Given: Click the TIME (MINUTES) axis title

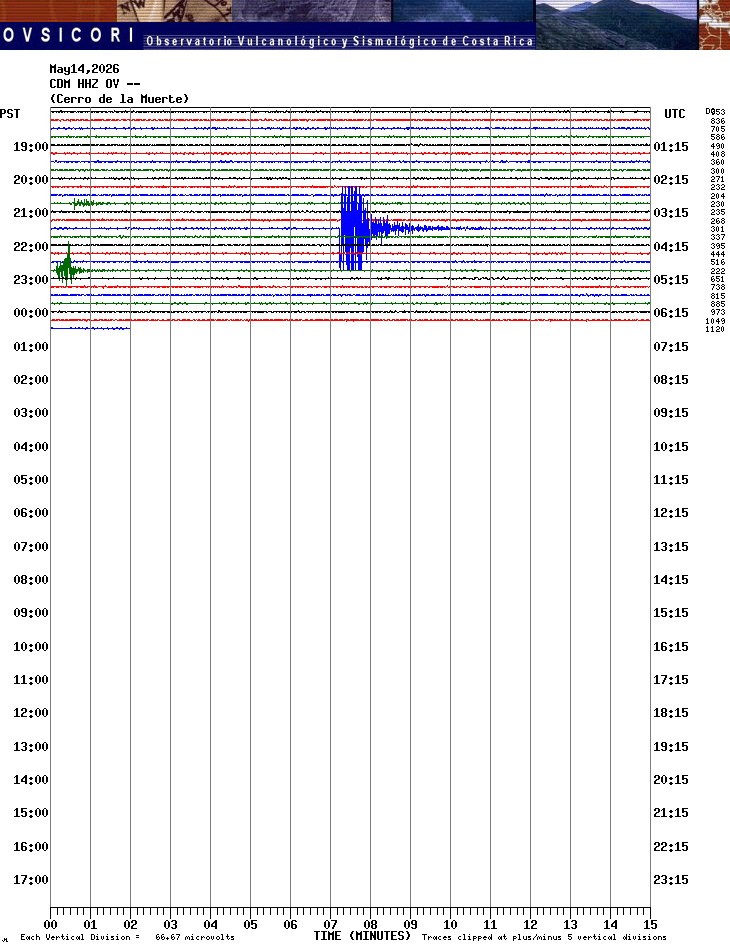Looking at the screenshot, I should point(362,936).
